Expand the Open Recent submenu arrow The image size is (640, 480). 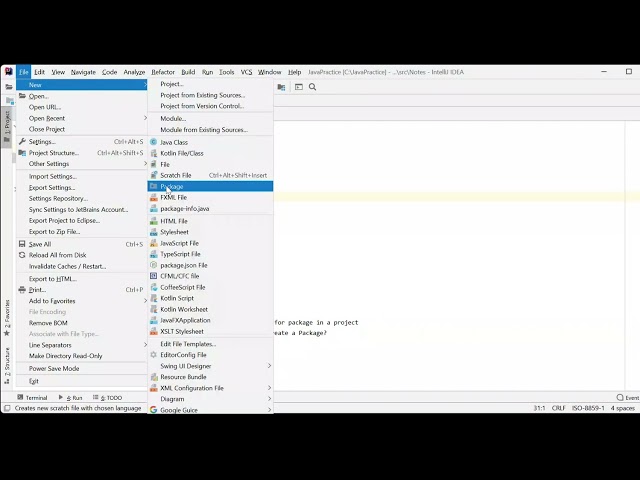[145, 118]
